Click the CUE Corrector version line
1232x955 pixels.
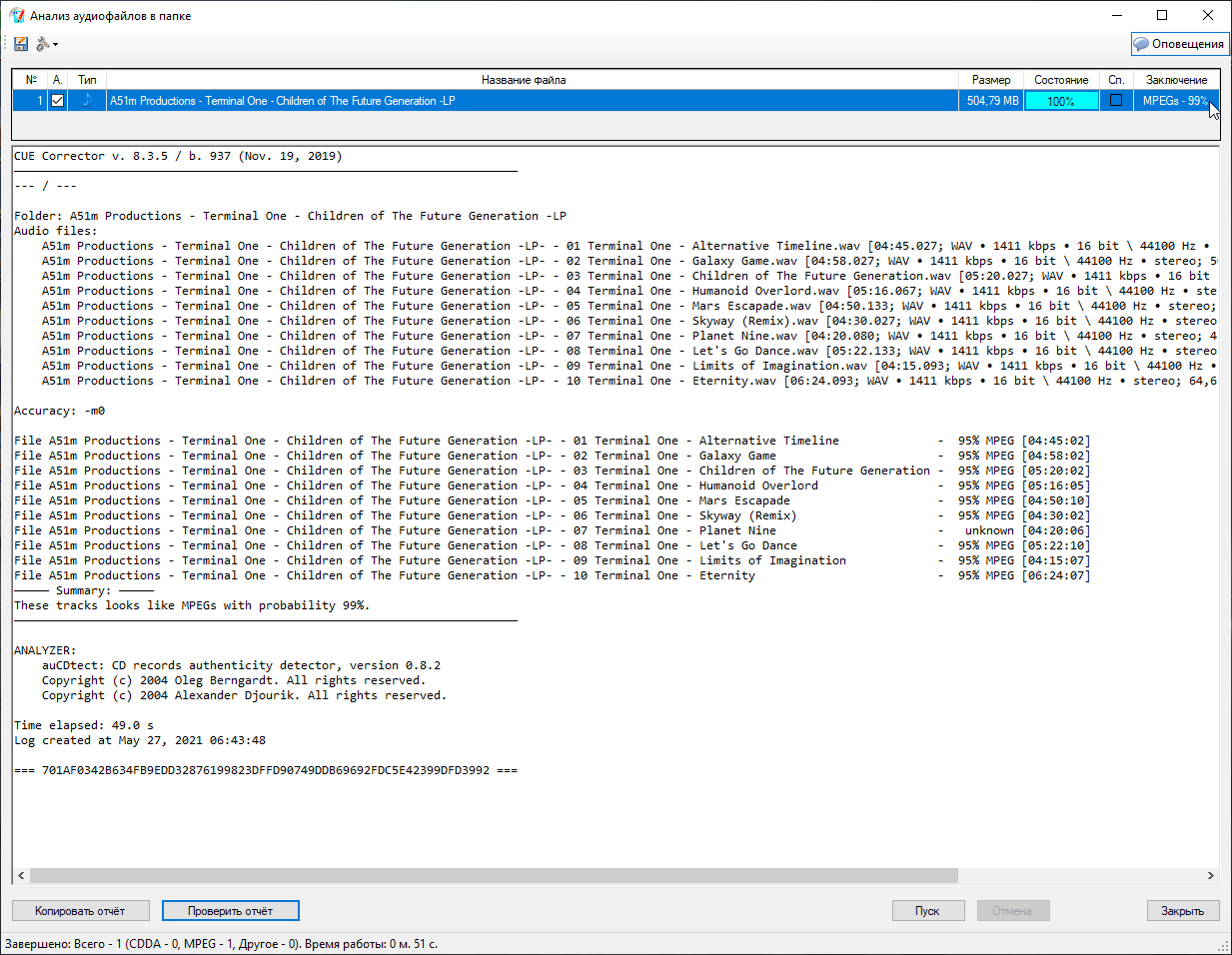[x=178, y=156]
